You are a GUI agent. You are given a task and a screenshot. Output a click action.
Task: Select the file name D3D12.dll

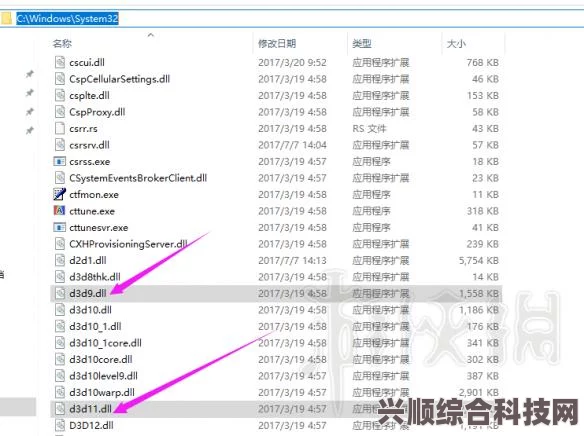pos(92,425)
